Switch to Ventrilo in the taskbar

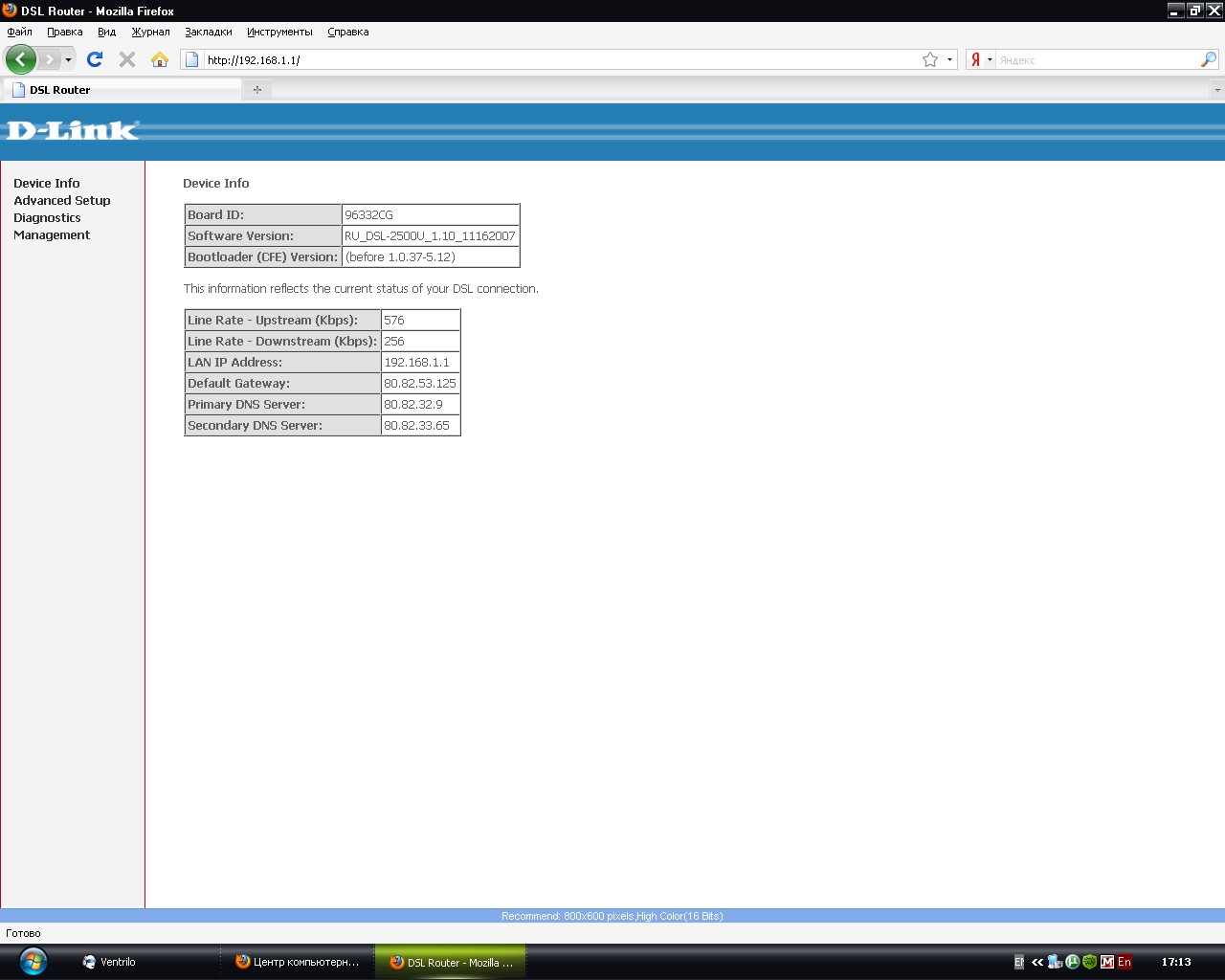[117, 962]
